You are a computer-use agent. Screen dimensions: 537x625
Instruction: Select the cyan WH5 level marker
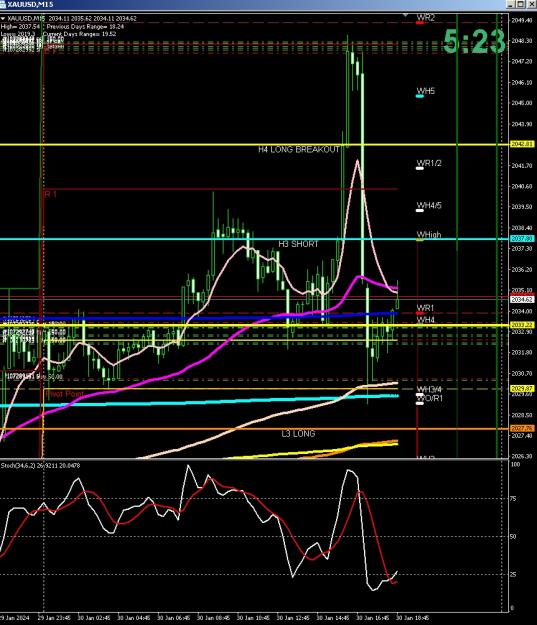pyautogui.click(x=420, y=96)
